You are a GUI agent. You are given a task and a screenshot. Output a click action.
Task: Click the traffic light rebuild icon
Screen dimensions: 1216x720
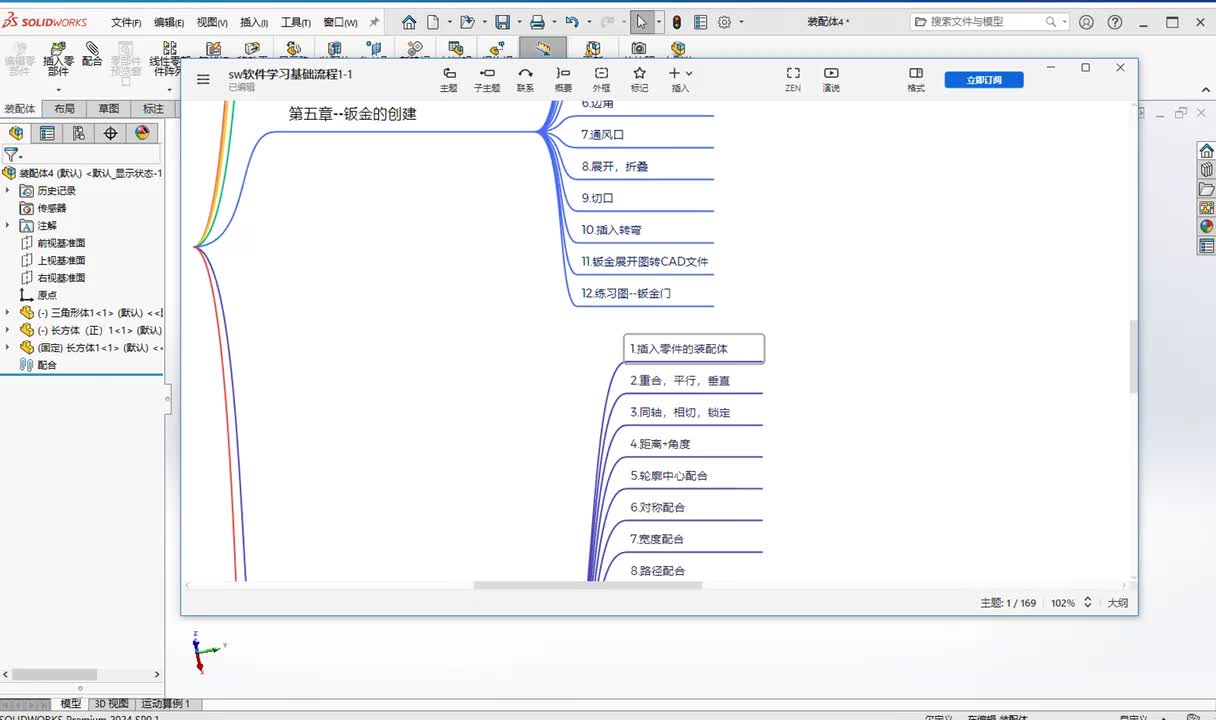coord(677,22)
